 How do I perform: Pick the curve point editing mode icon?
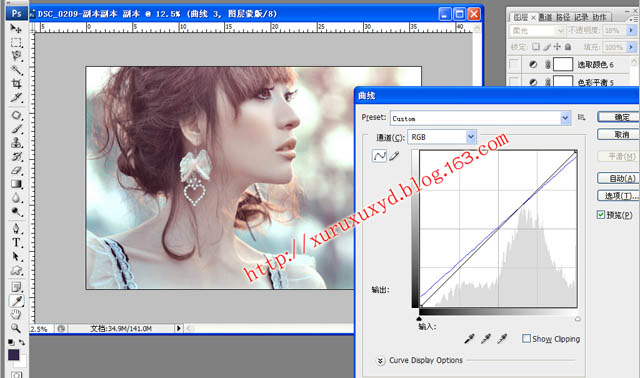pyautogui.click(x=380, y=156)
